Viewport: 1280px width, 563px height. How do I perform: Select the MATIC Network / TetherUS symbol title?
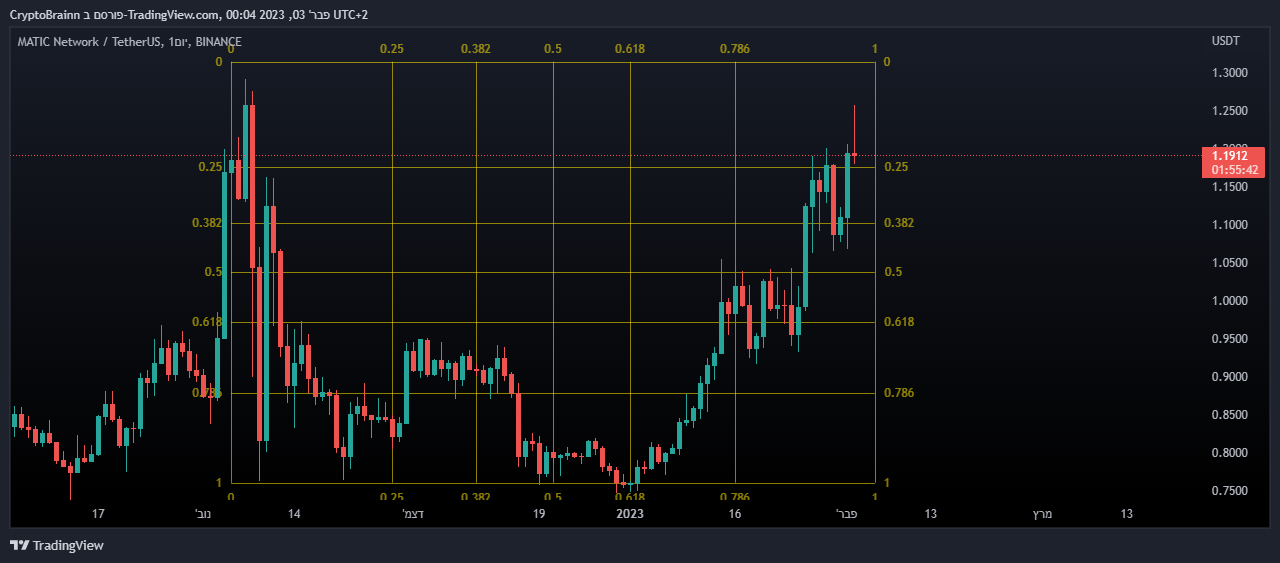pos(87,42)
